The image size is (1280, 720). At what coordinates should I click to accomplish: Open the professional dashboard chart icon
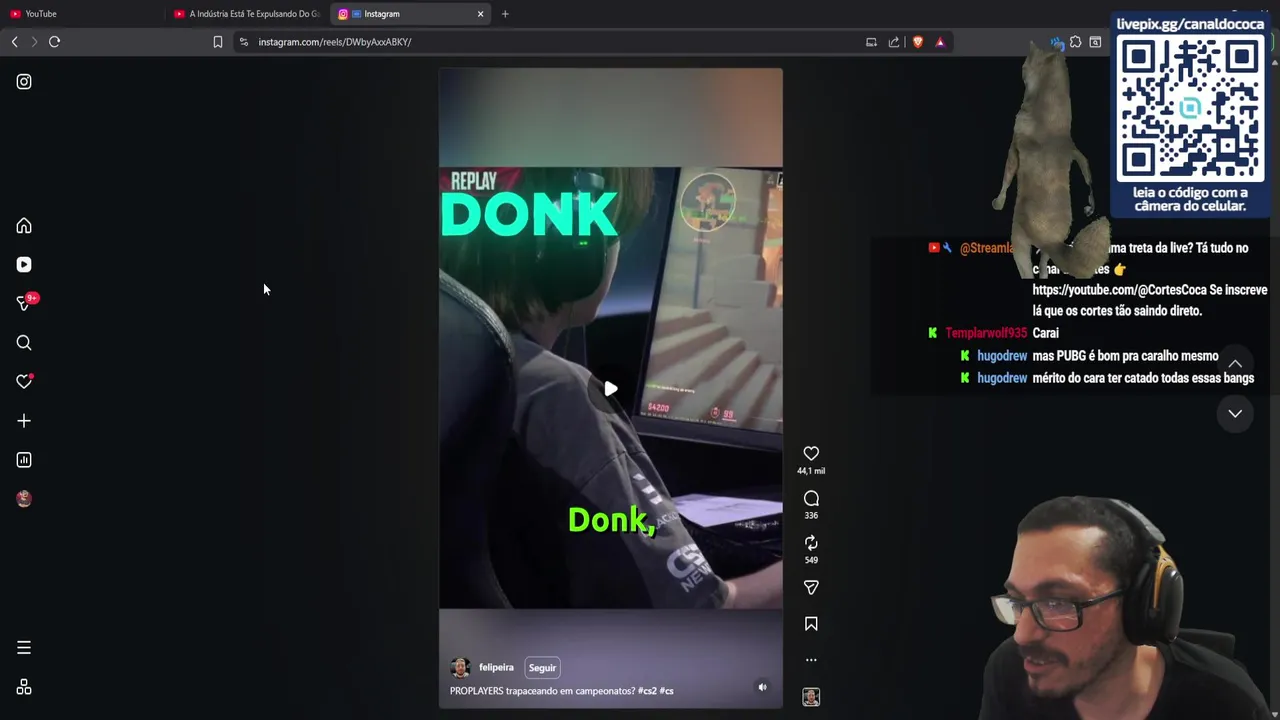(x=24, y=460)
